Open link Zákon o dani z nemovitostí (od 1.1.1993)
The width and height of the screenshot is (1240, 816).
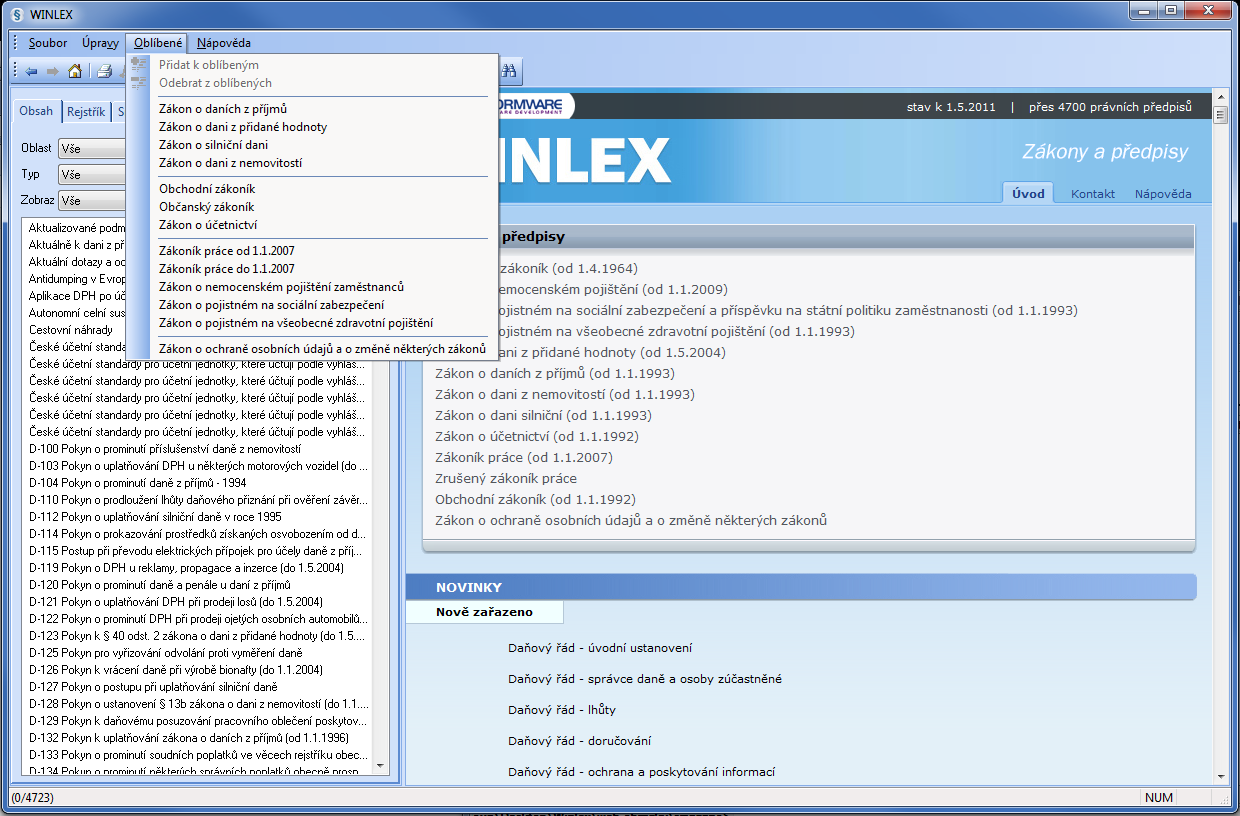(x=564, y=394)
